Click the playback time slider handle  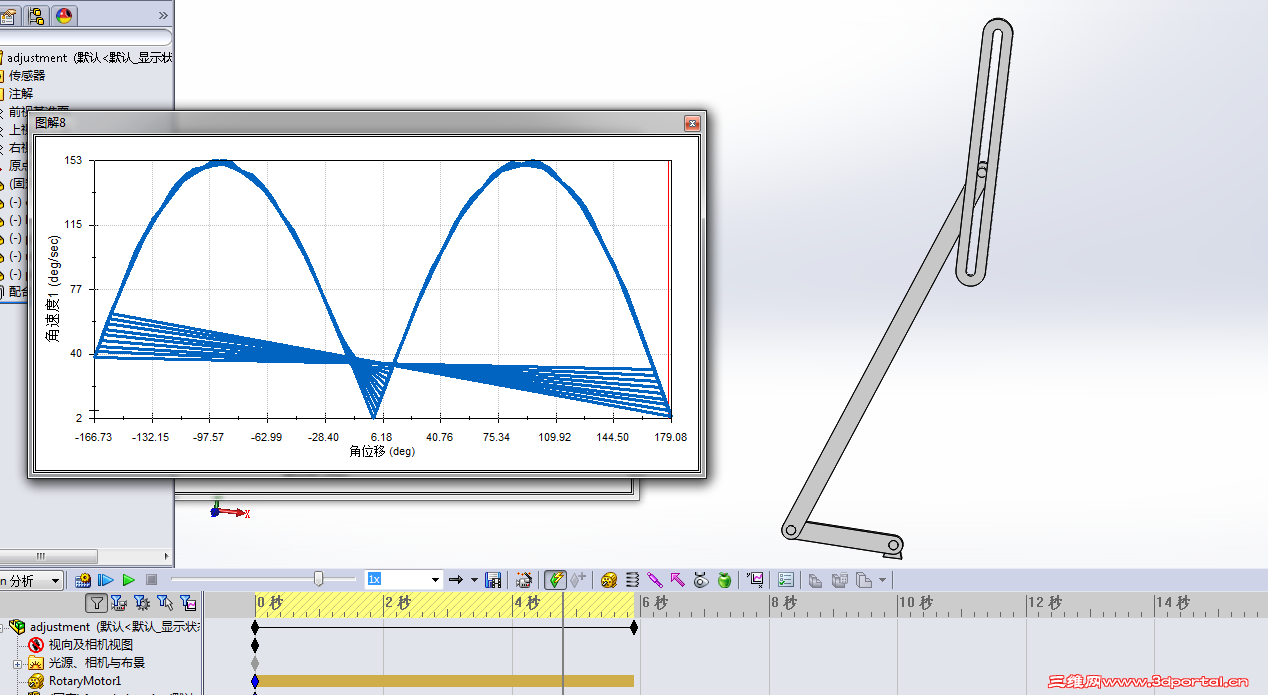[x=319, y=579]
